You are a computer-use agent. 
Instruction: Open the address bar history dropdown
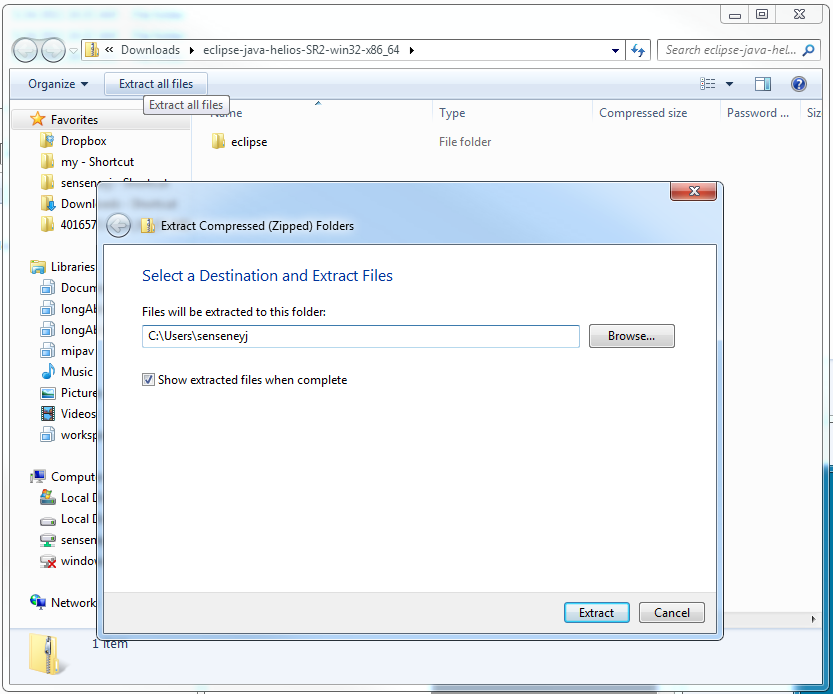[x=615, y=50]
